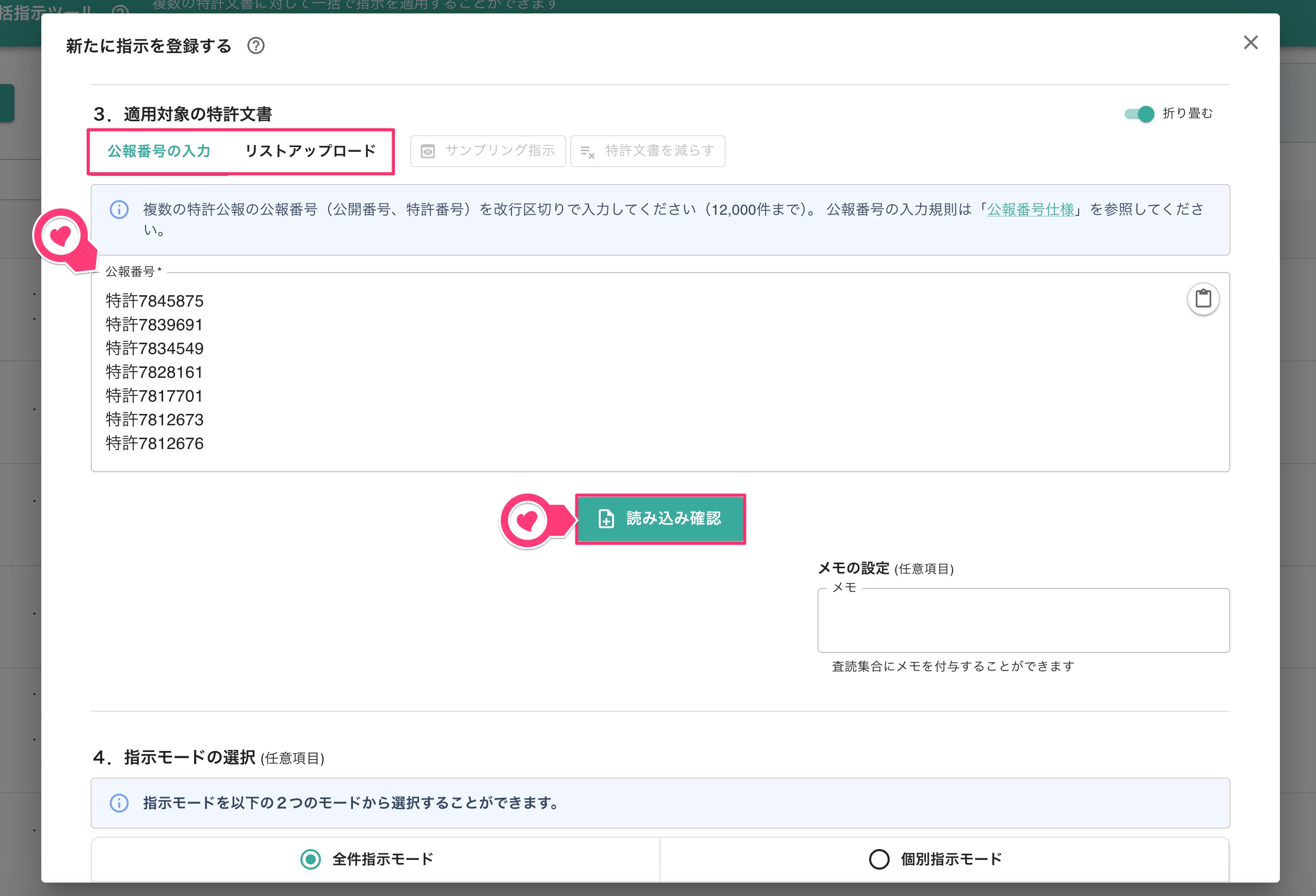Click the info icon in the 指示モード notice
The image size is (1316, 896).
coord(119,803)
